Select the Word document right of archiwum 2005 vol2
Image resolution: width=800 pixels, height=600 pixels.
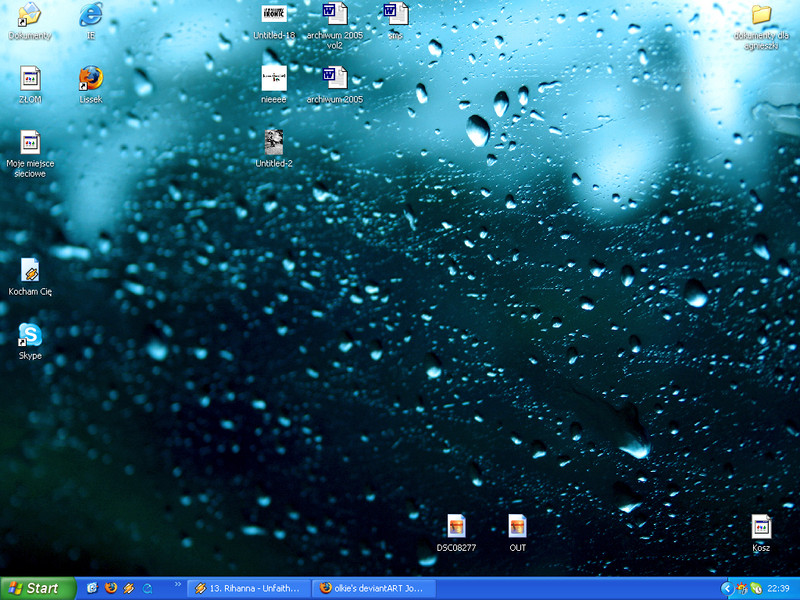click(396, 21)
